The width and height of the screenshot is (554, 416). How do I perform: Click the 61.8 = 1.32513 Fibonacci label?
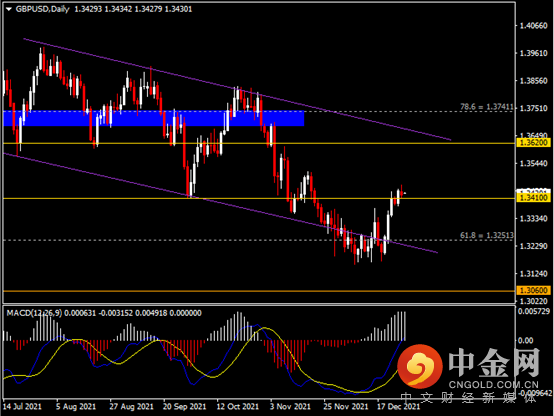(x=487, y=235)
